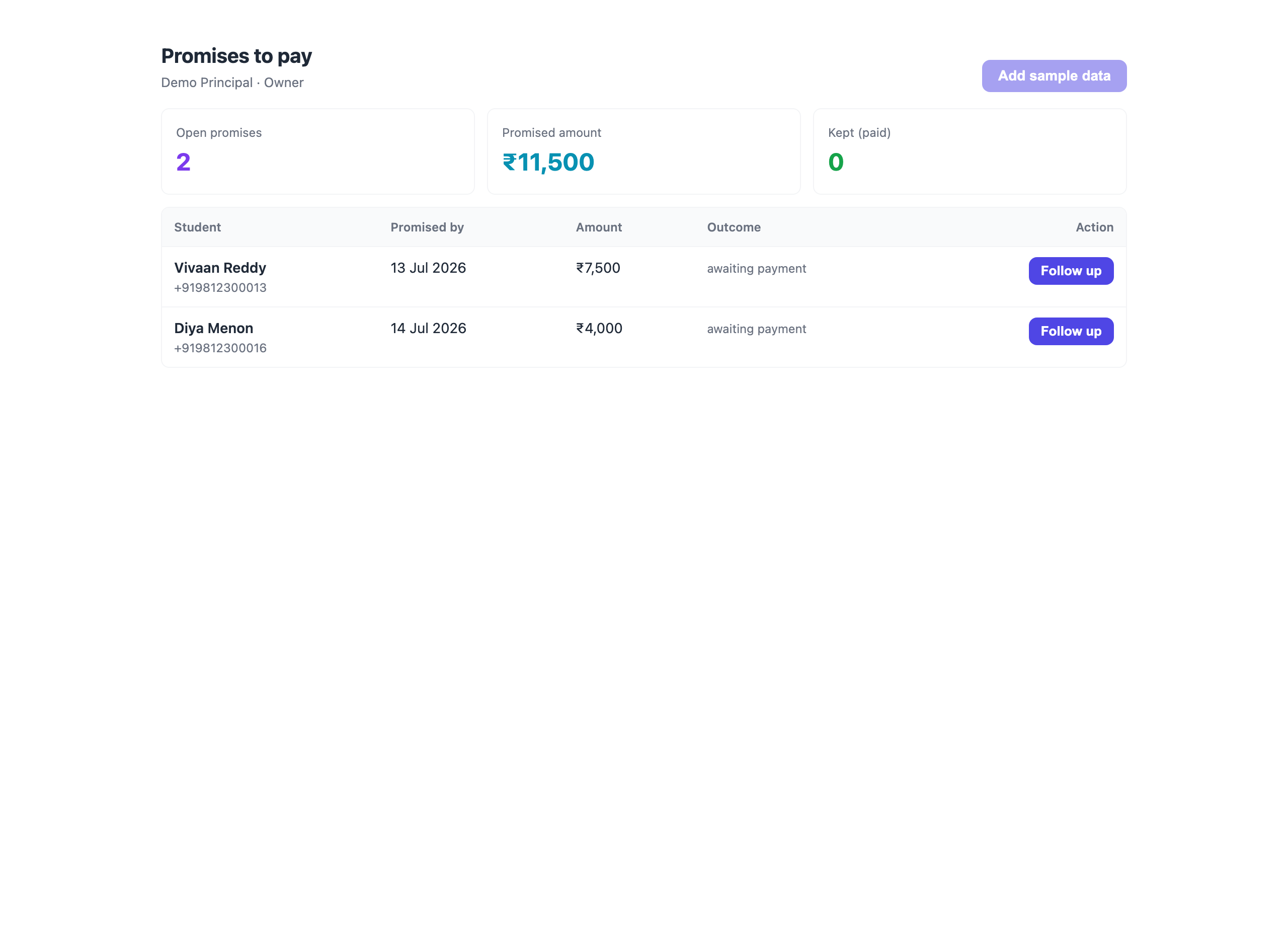Screen dimensions: 1288x946
Task: Follow up with Diya Menon
Action: click(x=1071, y=331)
